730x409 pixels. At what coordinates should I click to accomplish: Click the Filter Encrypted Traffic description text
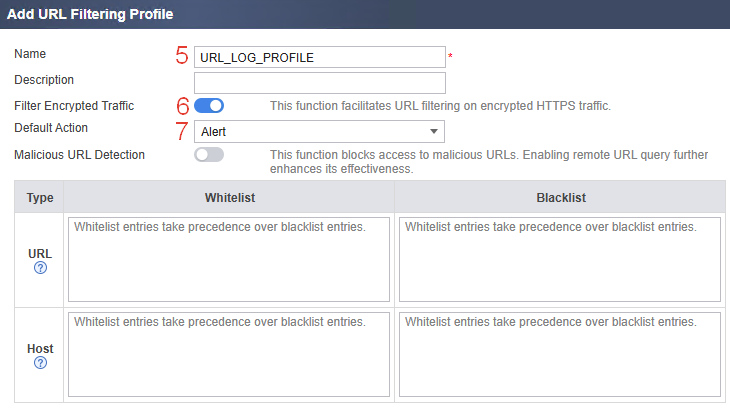pyautogui.click(x=440, y=105)
